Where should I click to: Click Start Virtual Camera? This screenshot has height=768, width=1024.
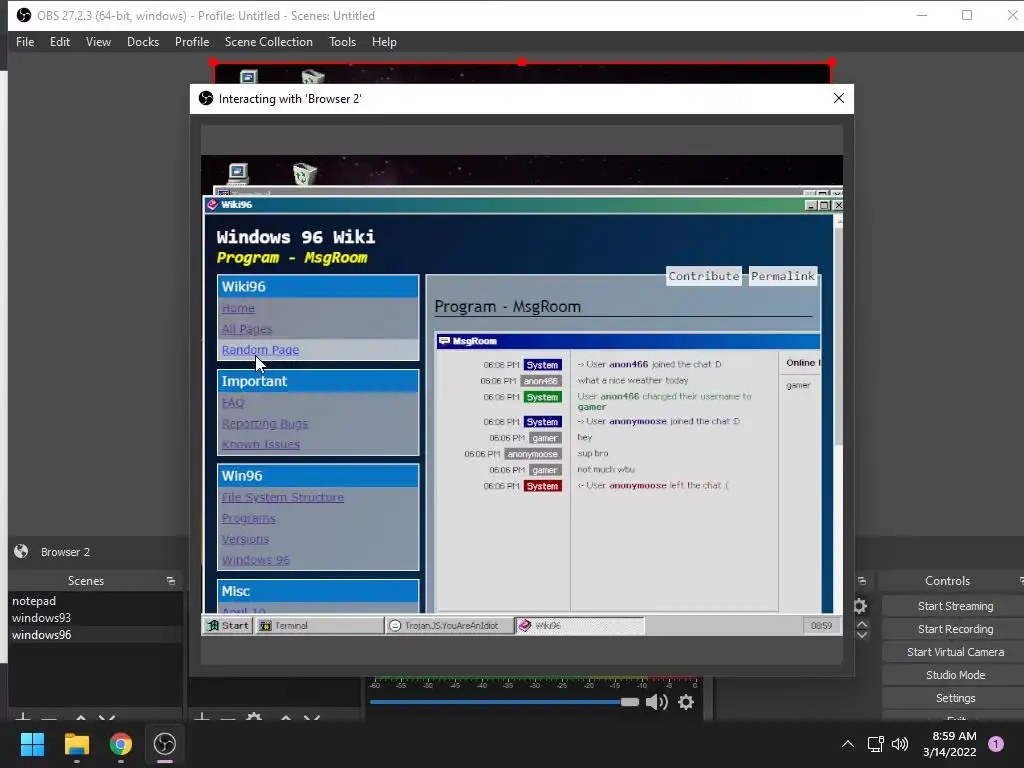[955, 652]
